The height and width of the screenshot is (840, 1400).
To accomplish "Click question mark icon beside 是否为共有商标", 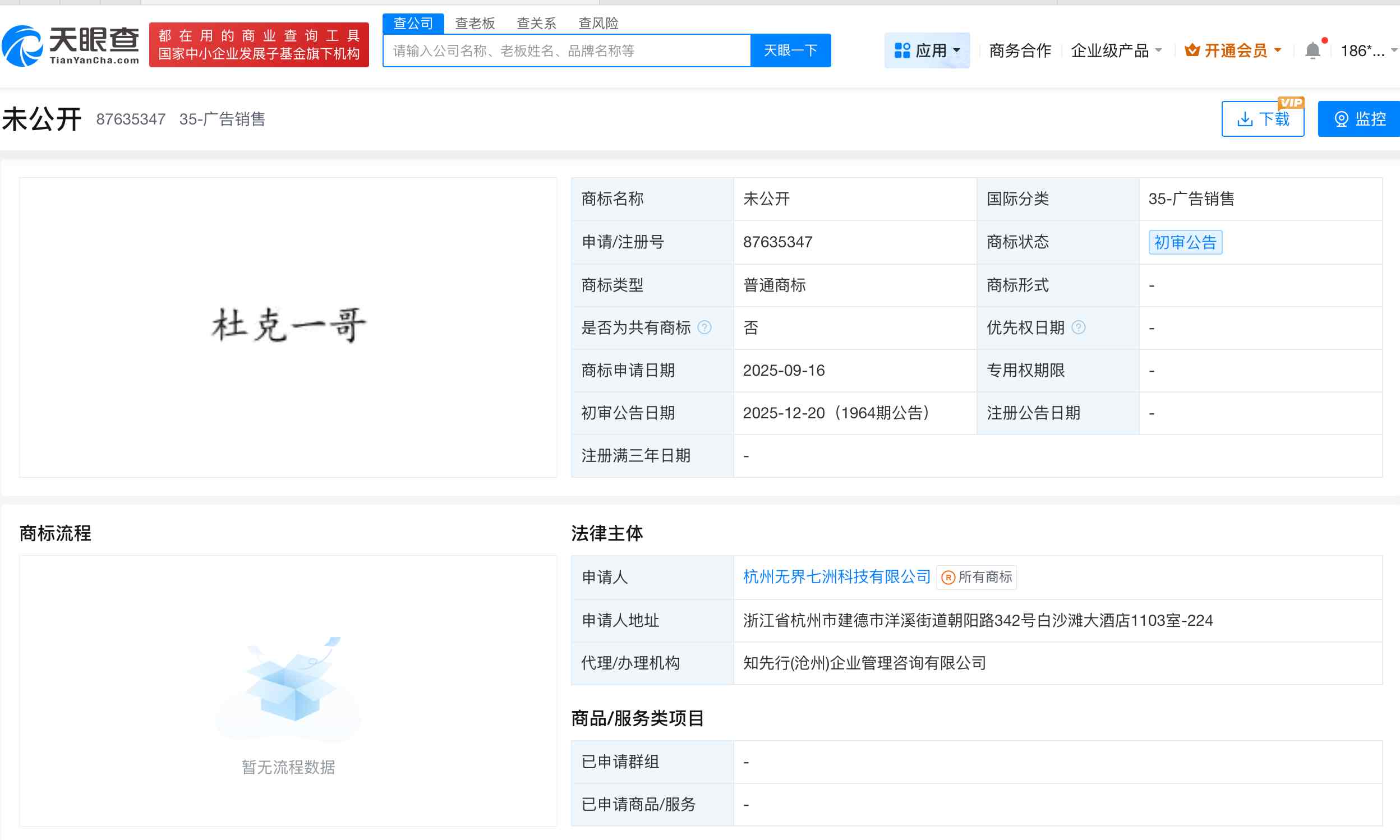I will pos(704,327).
